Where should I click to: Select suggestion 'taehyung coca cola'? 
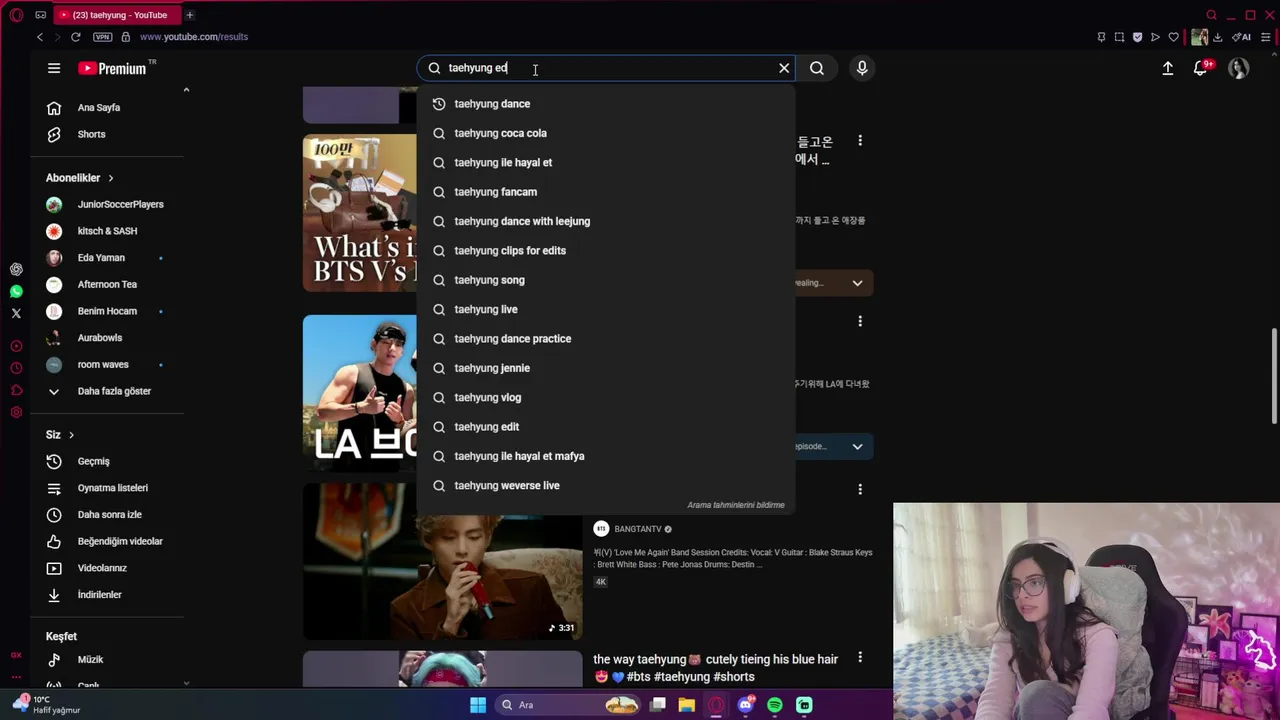pos(606,133)
